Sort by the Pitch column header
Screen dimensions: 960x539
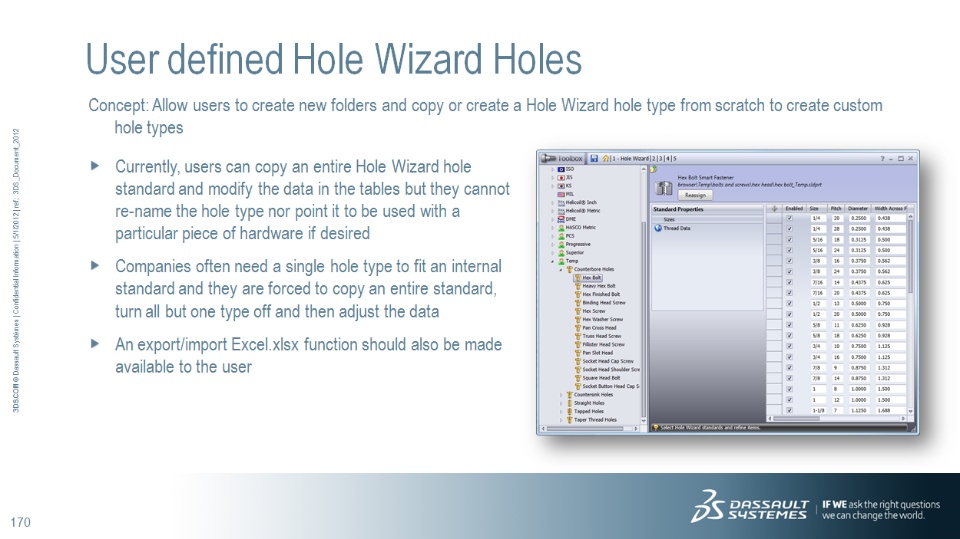(836, 209)
